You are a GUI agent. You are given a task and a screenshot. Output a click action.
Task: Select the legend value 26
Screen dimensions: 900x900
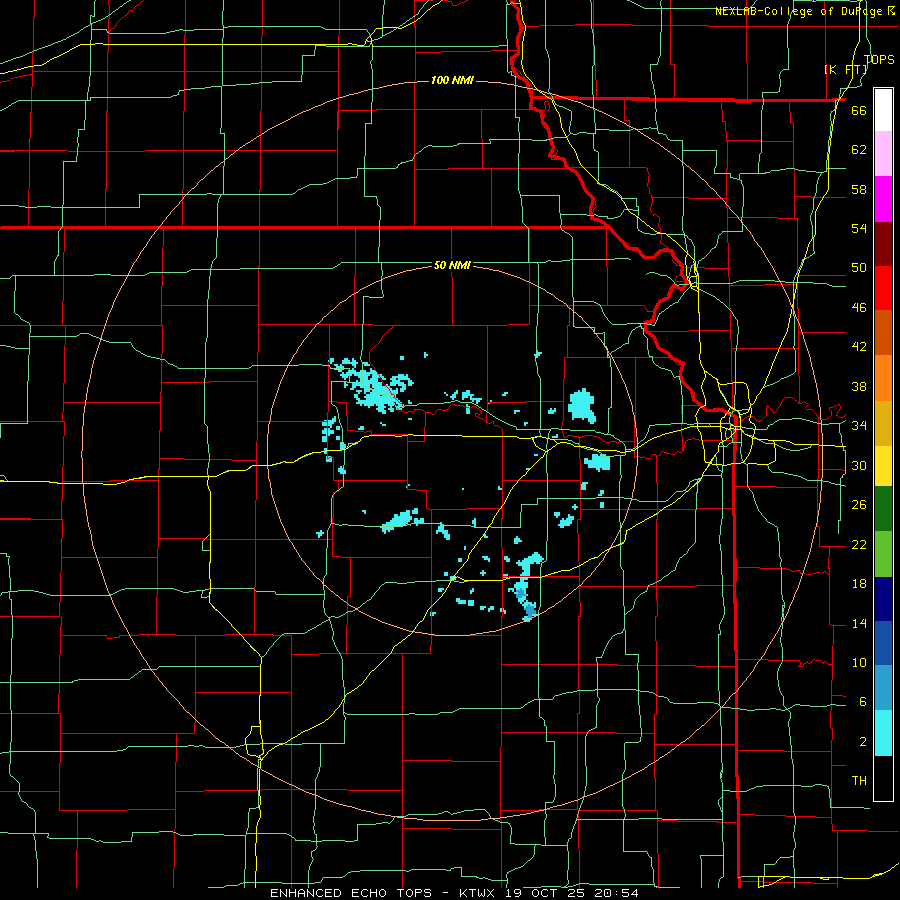pos(859,505)
